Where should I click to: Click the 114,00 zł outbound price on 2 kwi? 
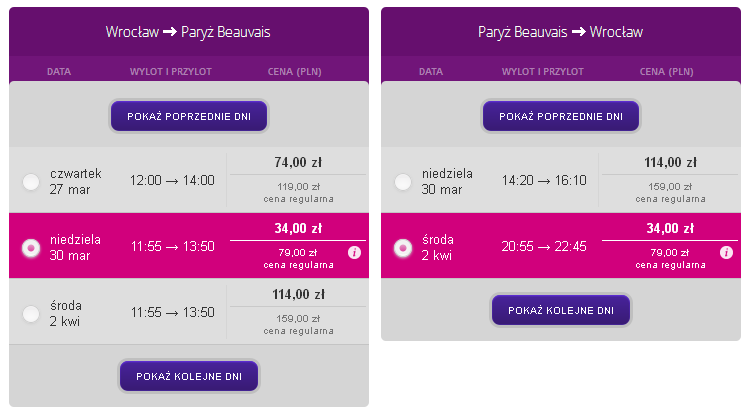coord(298,294)
